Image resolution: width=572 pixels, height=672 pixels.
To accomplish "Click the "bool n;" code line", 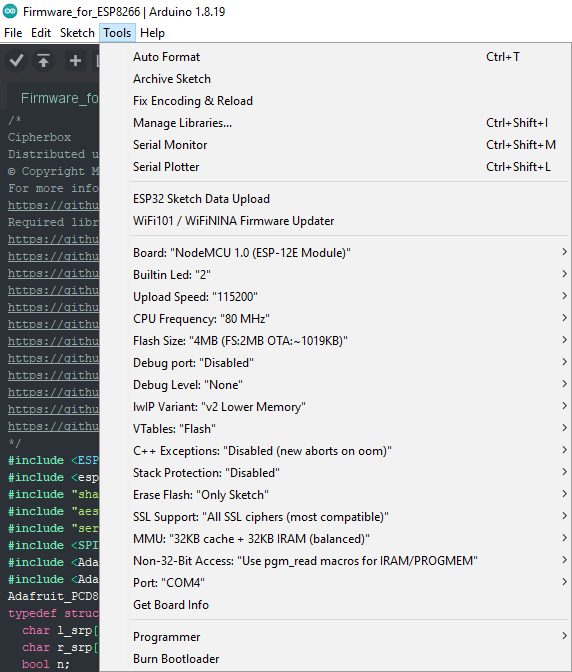I will coord(45,664).
